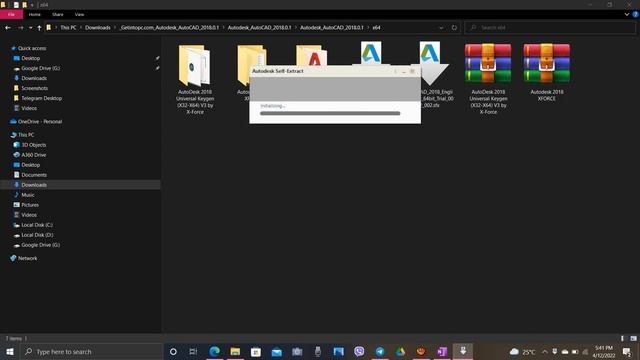Screen dimensions: 640x360
Task: Open the Home ribbon tab
Action: [35, 14]
